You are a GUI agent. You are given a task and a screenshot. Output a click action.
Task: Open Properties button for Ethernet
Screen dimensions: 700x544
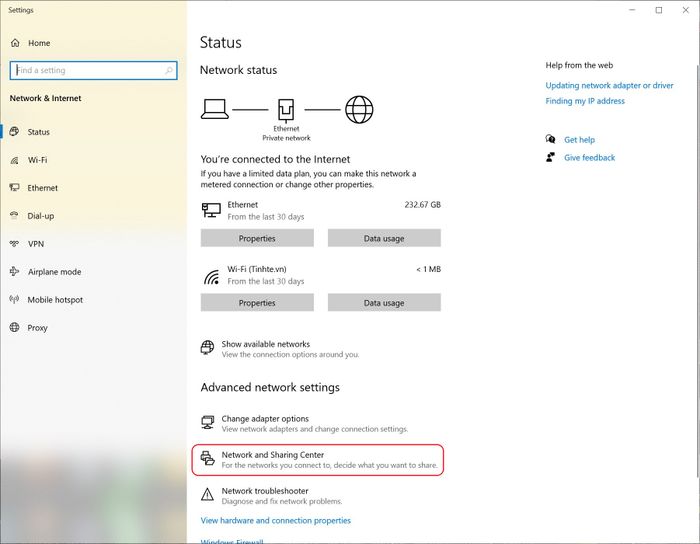(x=257, y=238)
